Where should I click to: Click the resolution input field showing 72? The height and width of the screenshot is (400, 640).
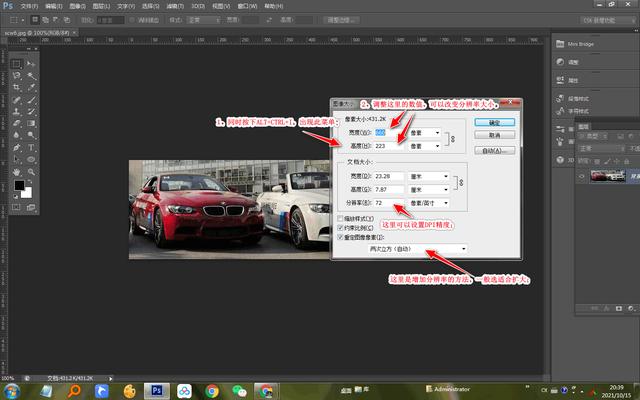[x=389, y=203]
